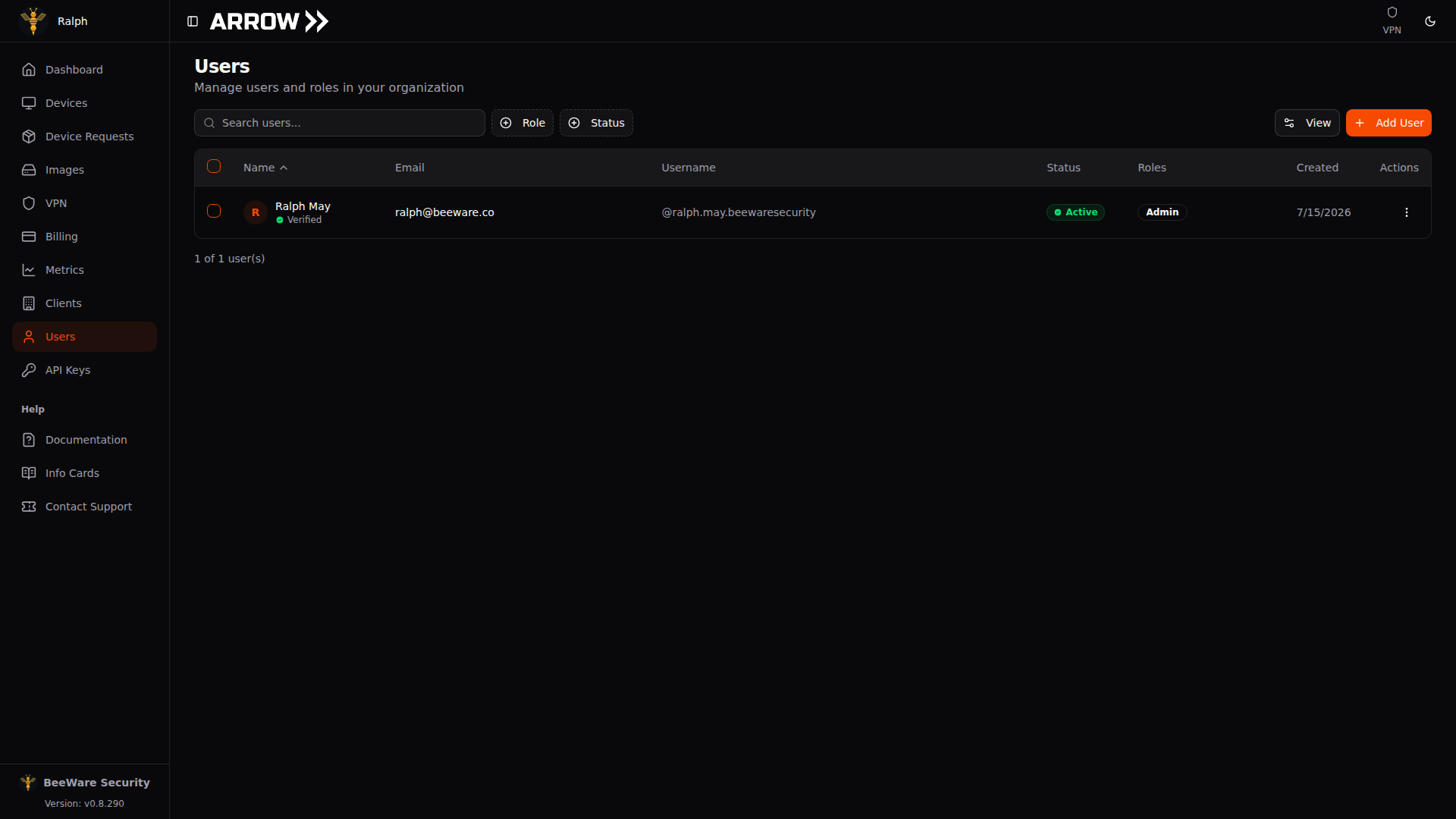Open the actions menu for Ralph May
The width and height of the screenshot is (1456, 819).
[x=1406, y=212]
